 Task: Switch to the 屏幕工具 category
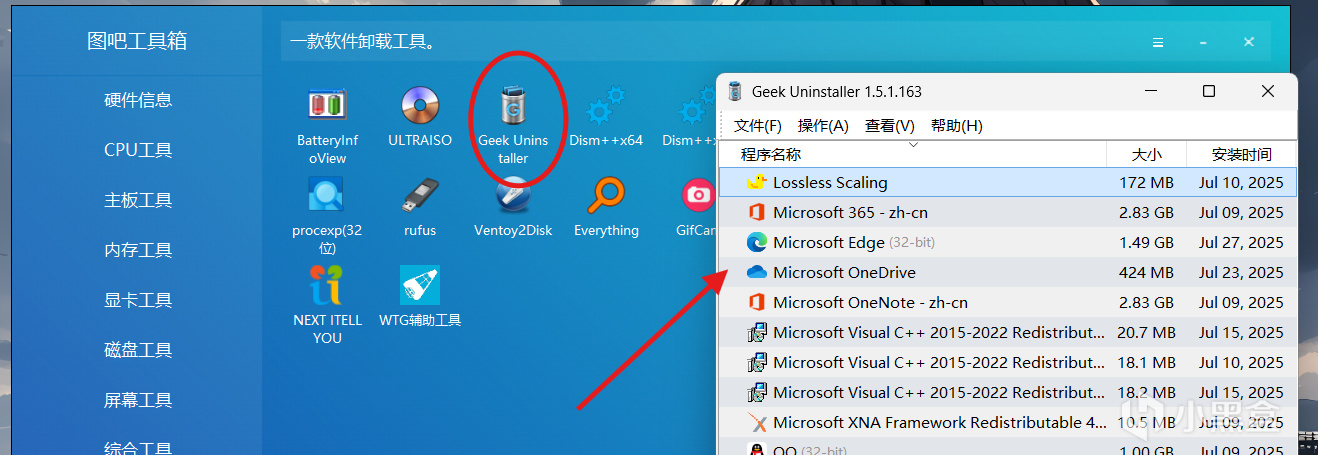[138, 400]
